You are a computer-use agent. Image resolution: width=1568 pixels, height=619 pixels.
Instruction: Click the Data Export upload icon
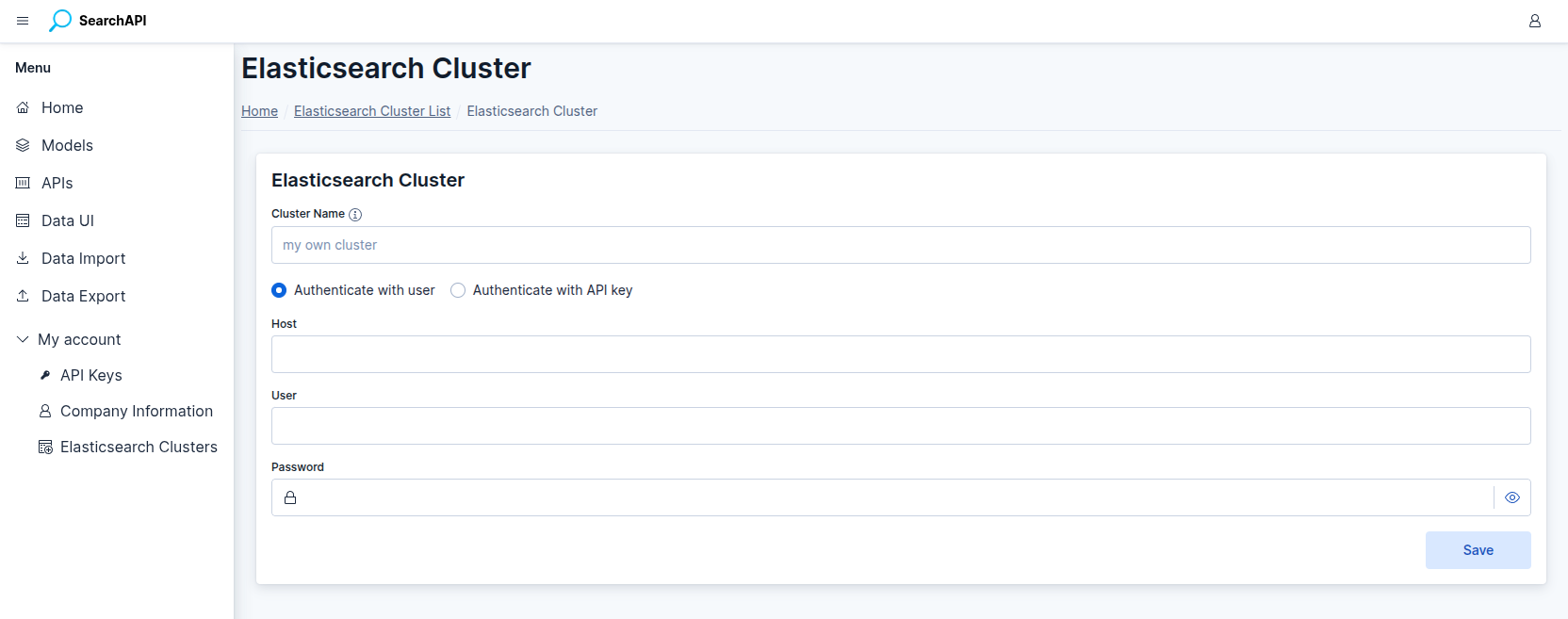[23, 296]
